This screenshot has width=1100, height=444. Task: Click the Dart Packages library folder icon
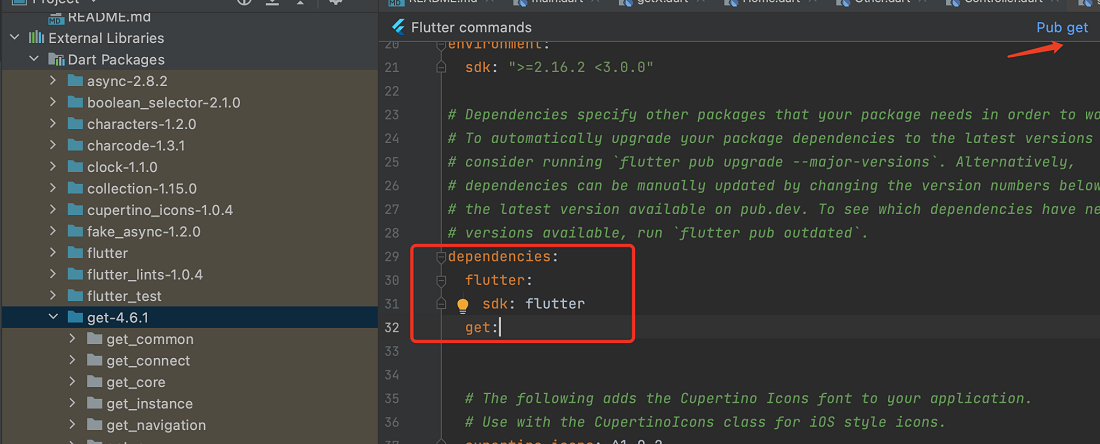click(x=56, y=60)
